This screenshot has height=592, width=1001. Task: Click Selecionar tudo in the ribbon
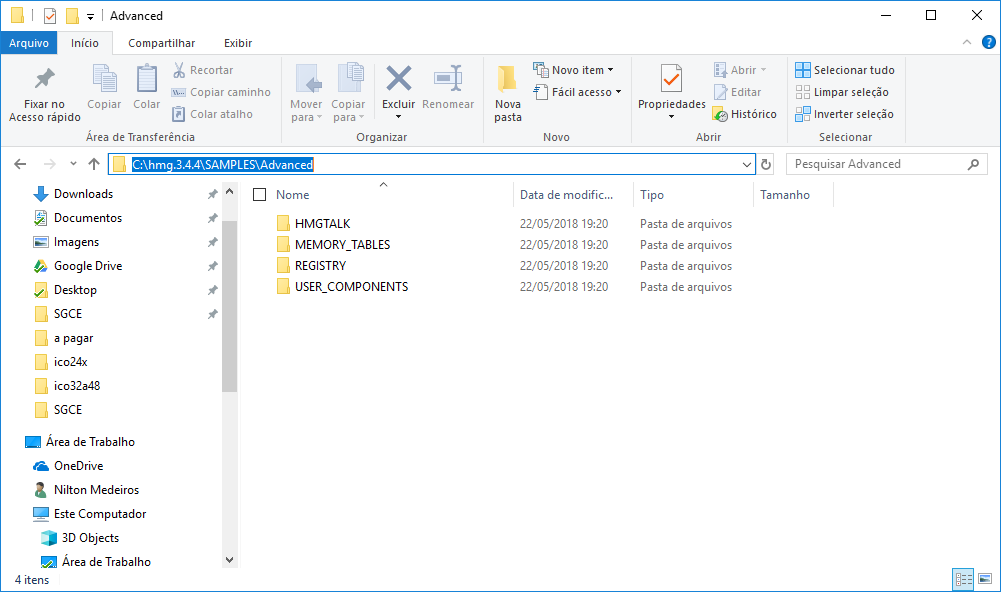[845, 70]
